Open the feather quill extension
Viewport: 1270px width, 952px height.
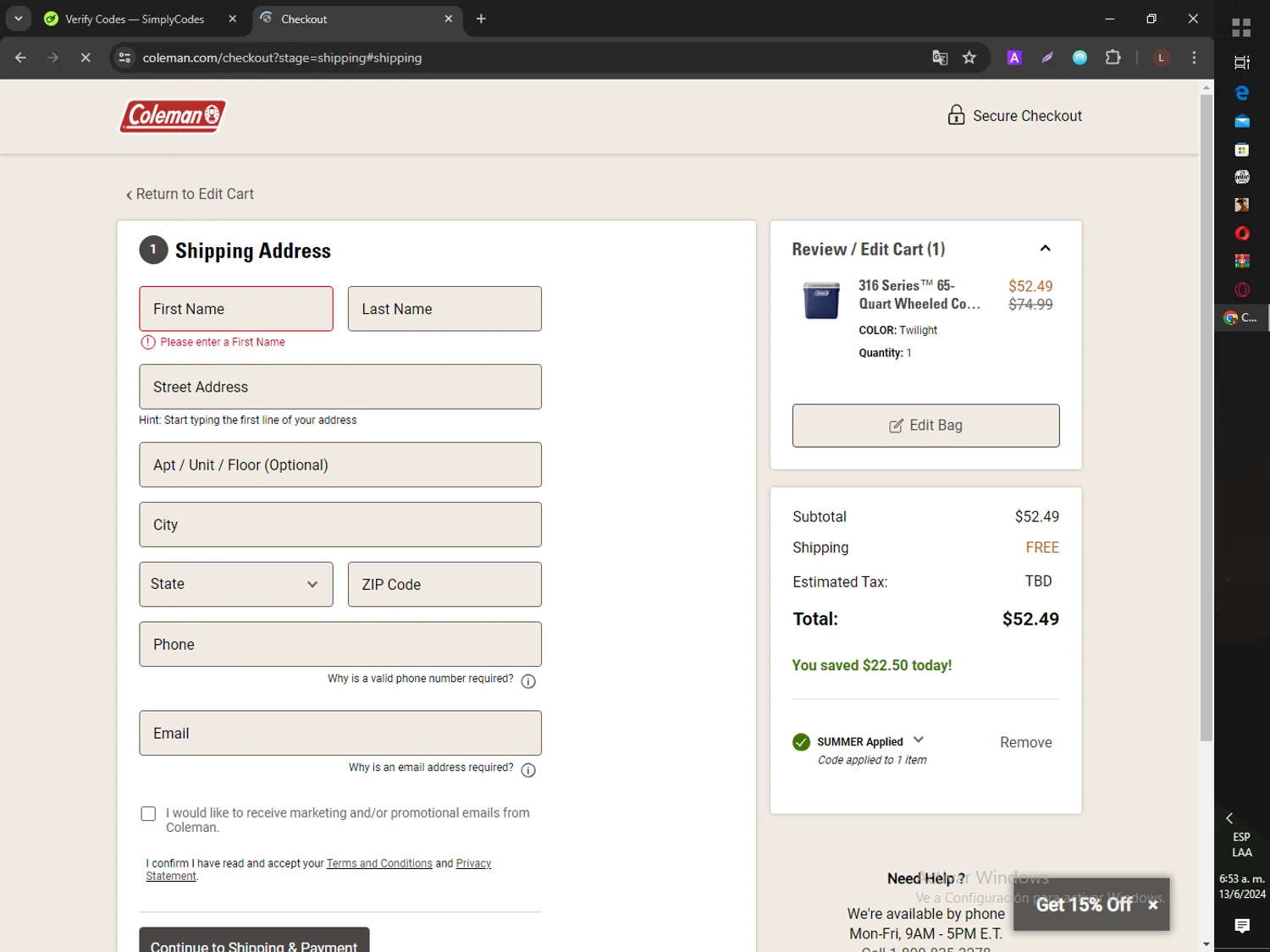pos(1047,58)
